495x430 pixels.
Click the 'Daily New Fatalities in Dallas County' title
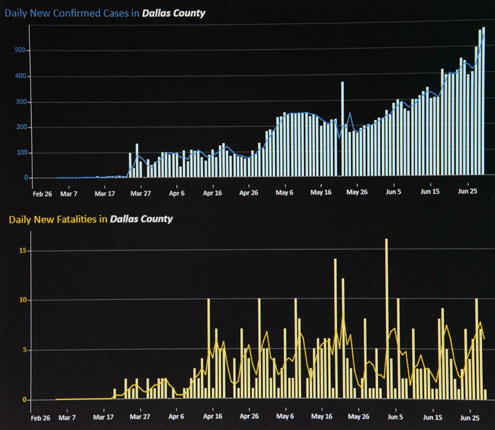91,219
